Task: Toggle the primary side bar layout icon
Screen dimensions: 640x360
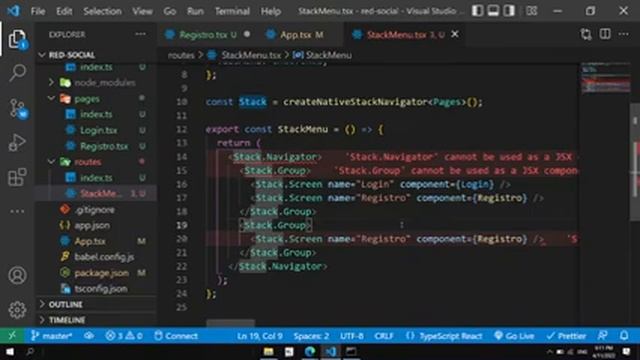Action: tap(477, 11)
